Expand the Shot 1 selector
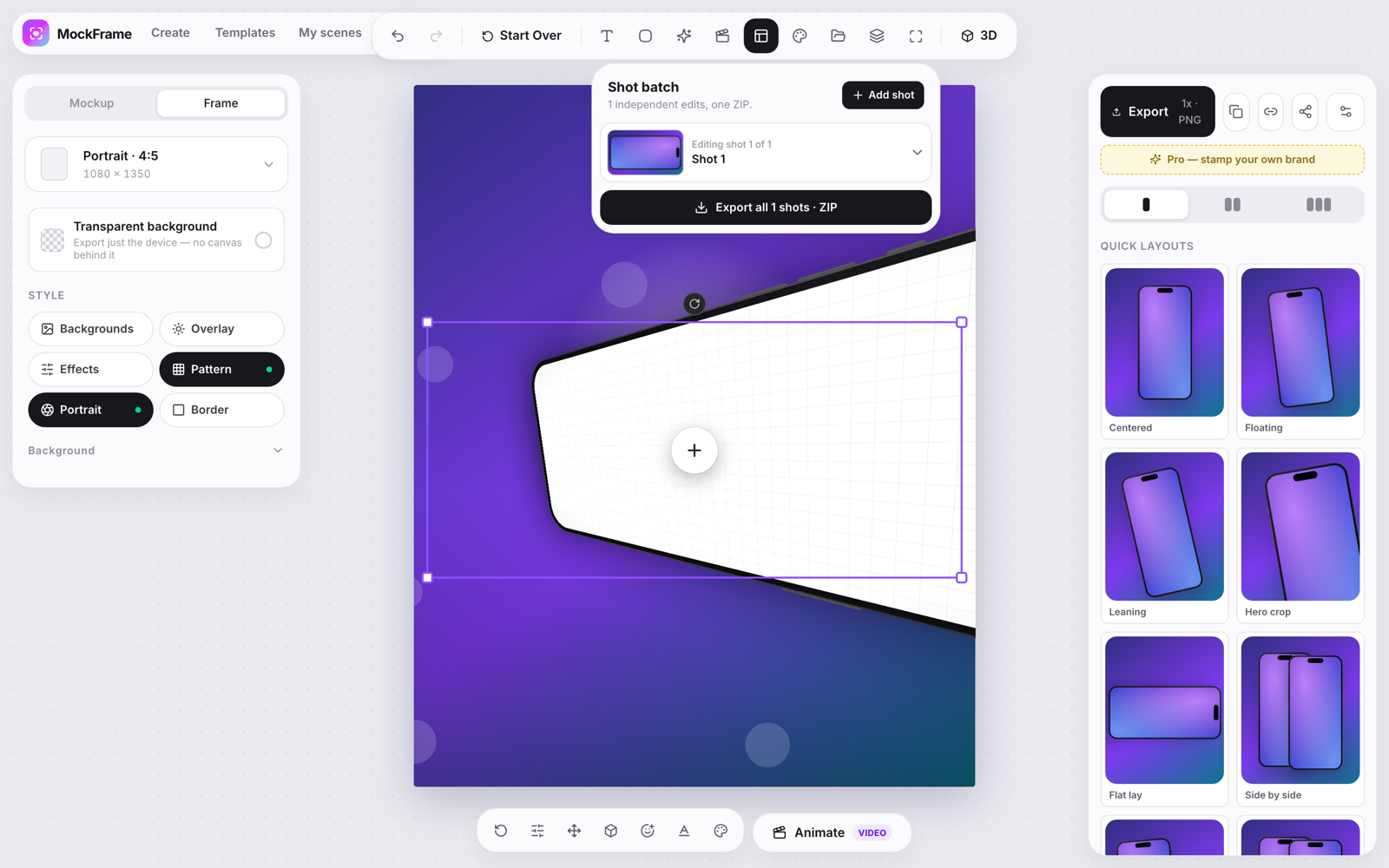This screenshot has width=1389, height=868. (x=766, y=153)
